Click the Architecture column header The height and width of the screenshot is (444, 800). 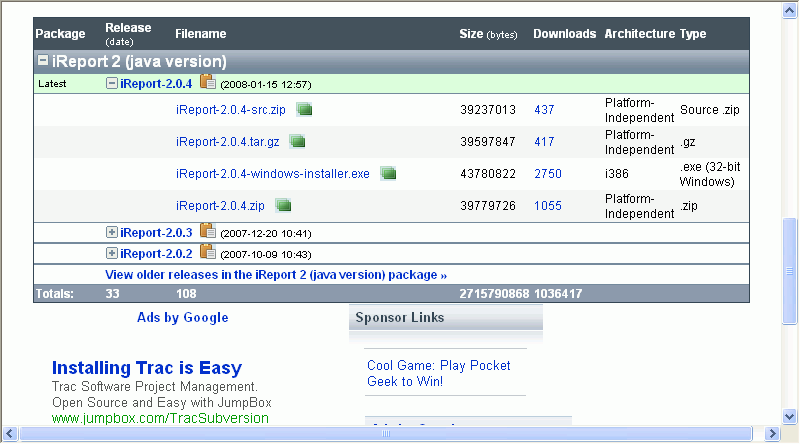(640, 34)
